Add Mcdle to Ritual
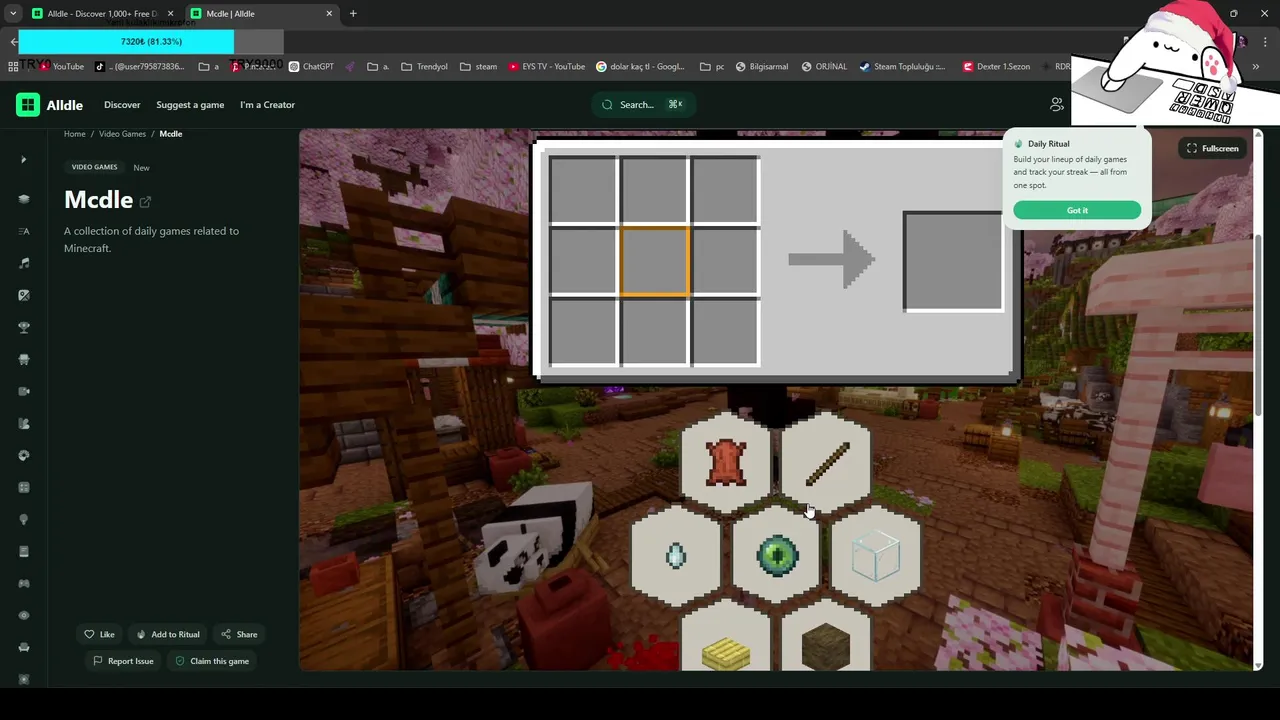Viewport: 1280px width, 720px height. (x=167, y=634)
